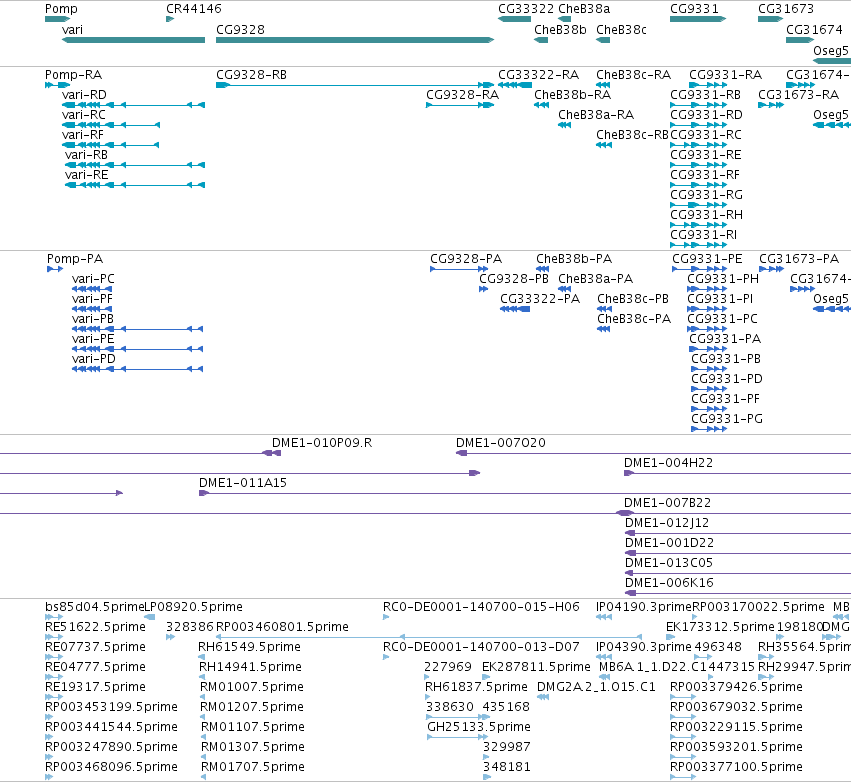Viewport: 851px width, 782px height.
Task: Click the CheB38a gene label
Action: pos(584,9)
